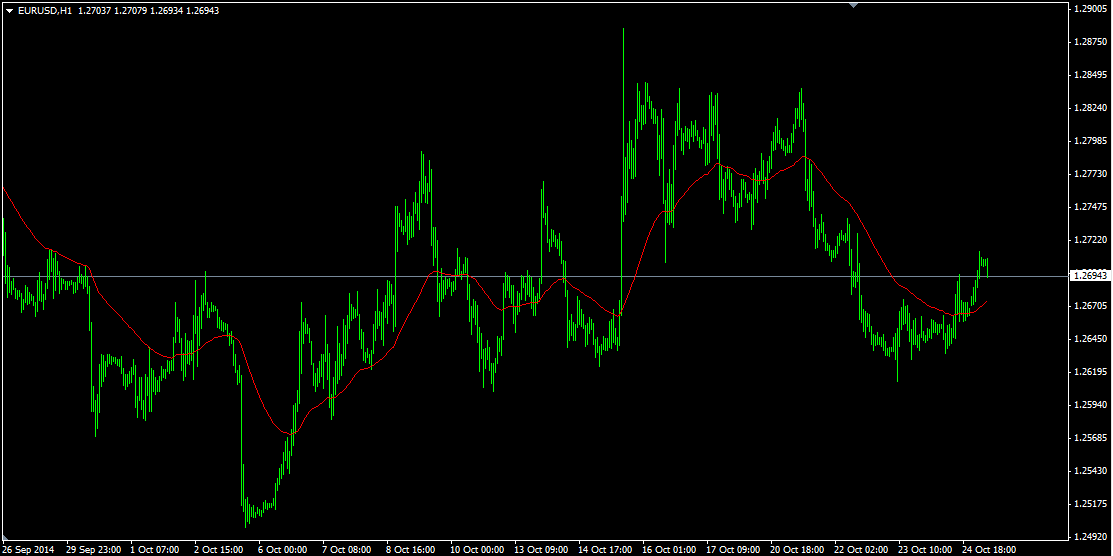Click the 1.25175 price axis label
The height and width of the screenshot is (556, 1113).
1089,504
